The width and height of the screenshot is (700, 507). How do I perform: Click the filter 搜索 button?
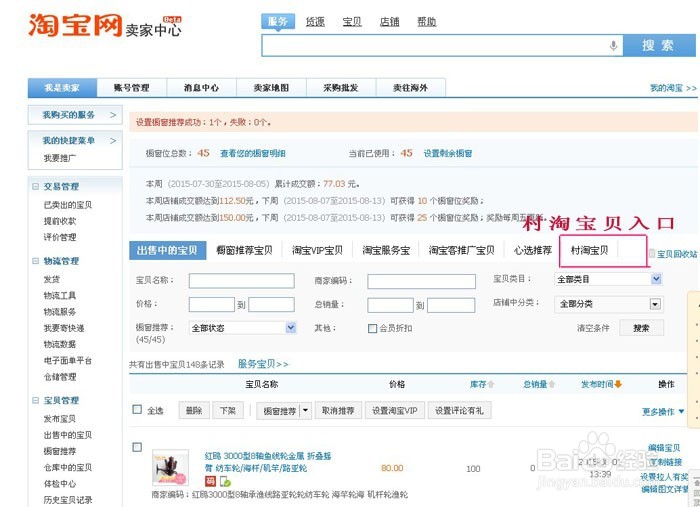pyautogui.click(x=642, y=328)
